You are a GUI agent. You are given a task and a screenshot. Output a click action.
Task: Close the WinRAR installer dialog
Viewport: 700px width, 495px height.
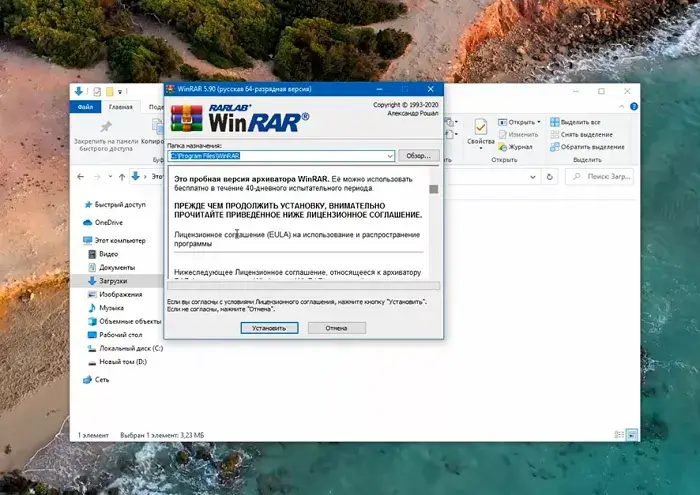[x=430, y=89]
